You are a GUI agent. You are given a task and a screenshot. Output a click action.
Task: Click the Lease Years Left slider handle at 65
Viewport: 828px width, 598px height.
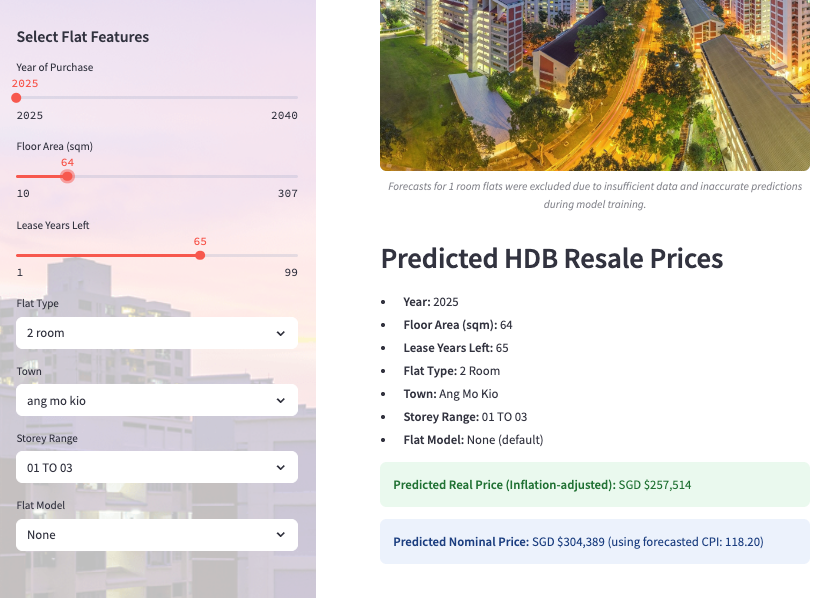200,255
